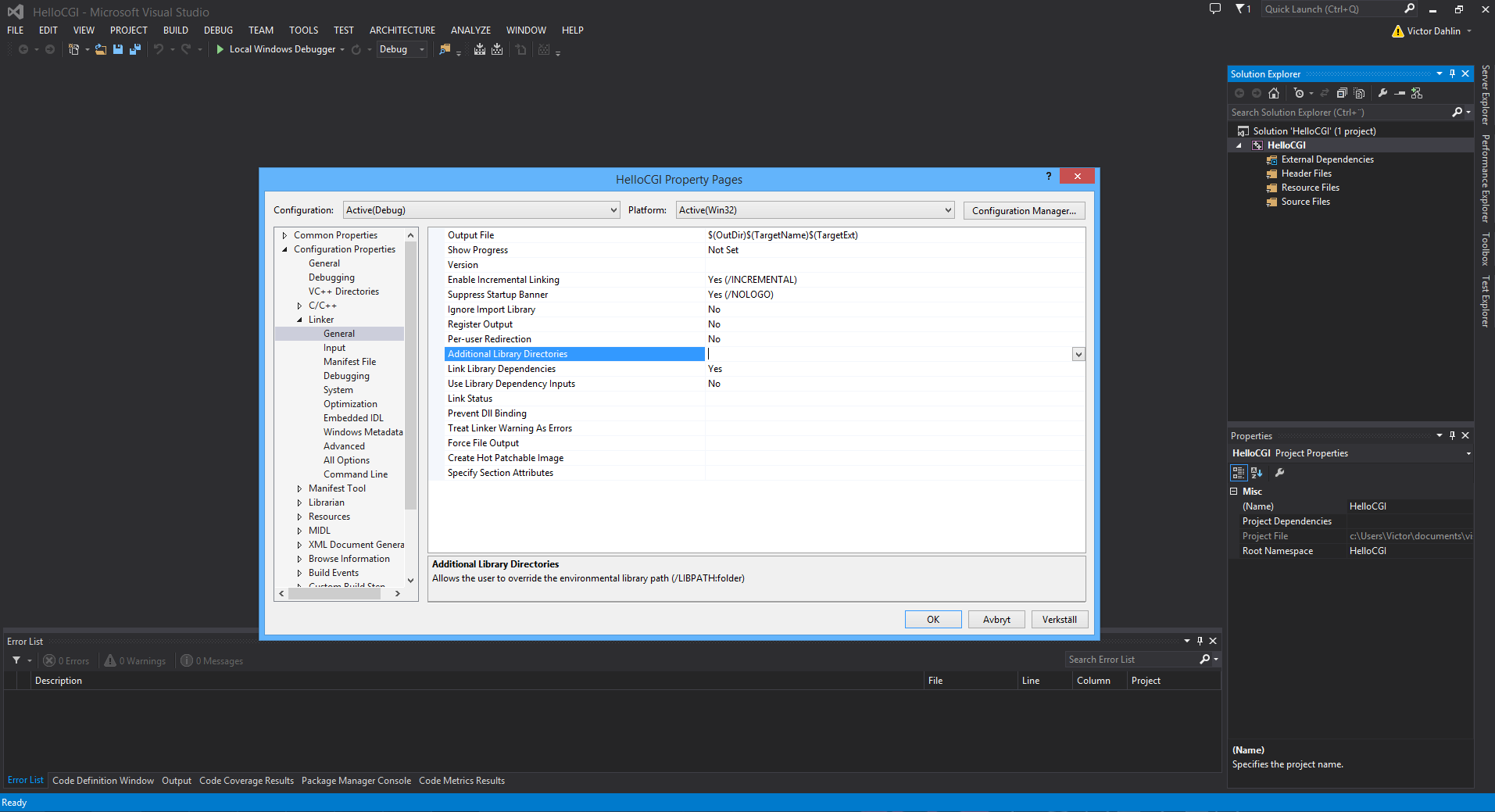Click Collapse All icon in Solution Explorer
The image size is (1495, 812).
[1342, 93]
